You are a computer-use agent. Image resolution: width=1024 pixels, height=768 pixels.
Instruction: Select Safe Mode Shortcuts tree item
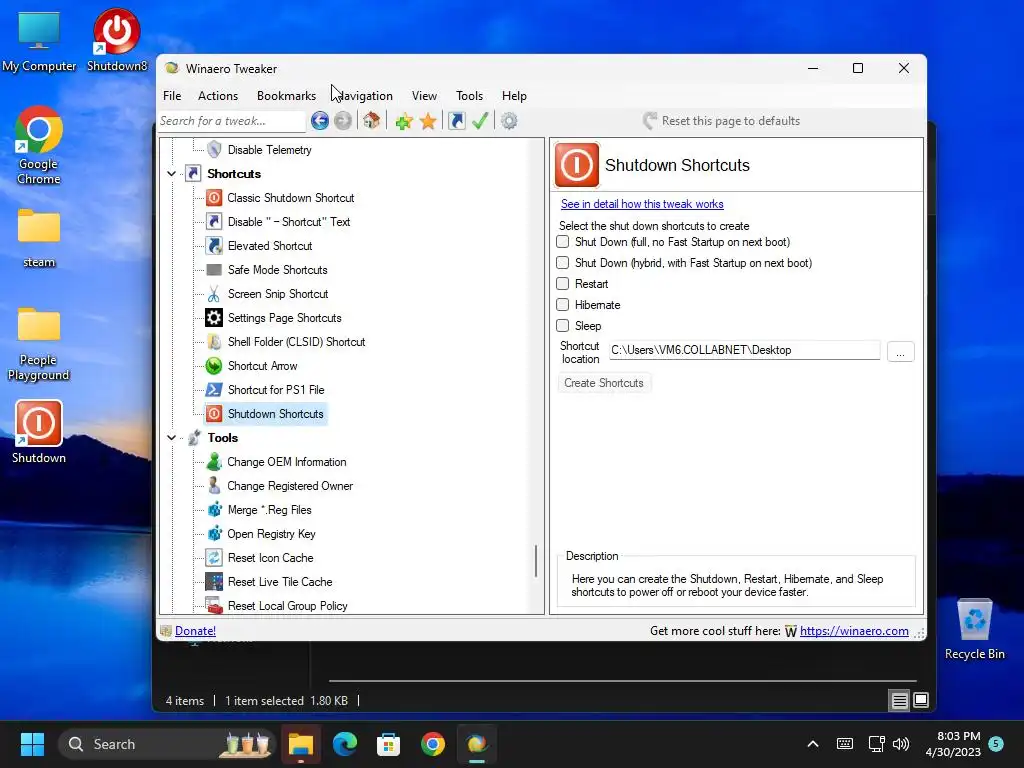pos(277,270)
